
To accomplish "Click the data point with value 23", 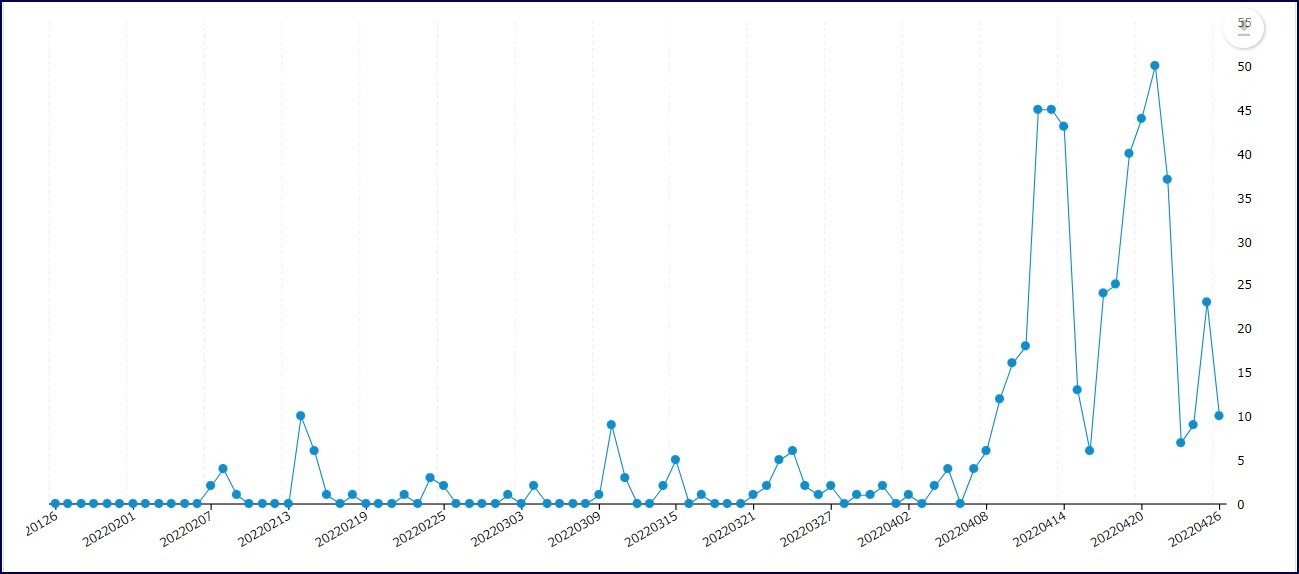I will (x=1207, y=302).
